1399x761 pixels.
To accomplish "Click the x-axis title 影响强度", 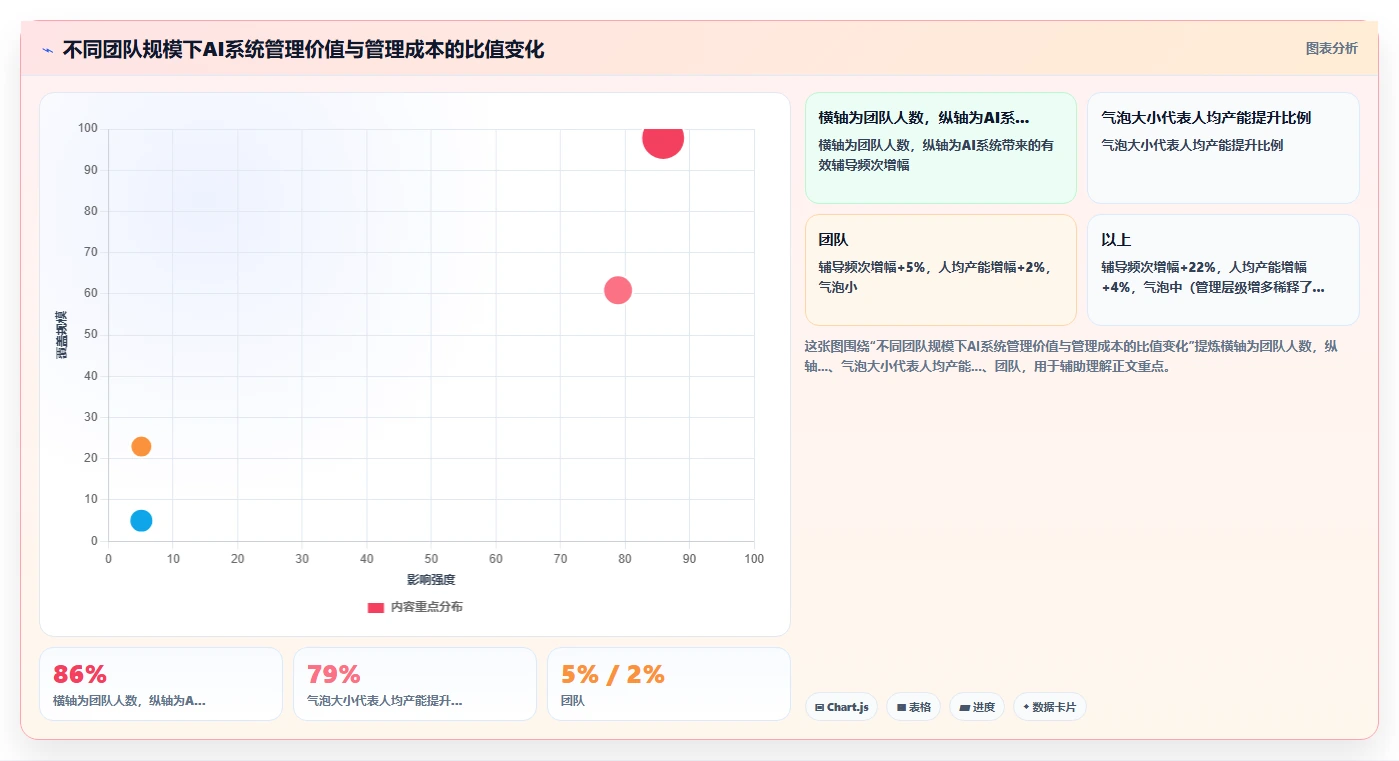I will pyautogui.click(x=431, y=580).
